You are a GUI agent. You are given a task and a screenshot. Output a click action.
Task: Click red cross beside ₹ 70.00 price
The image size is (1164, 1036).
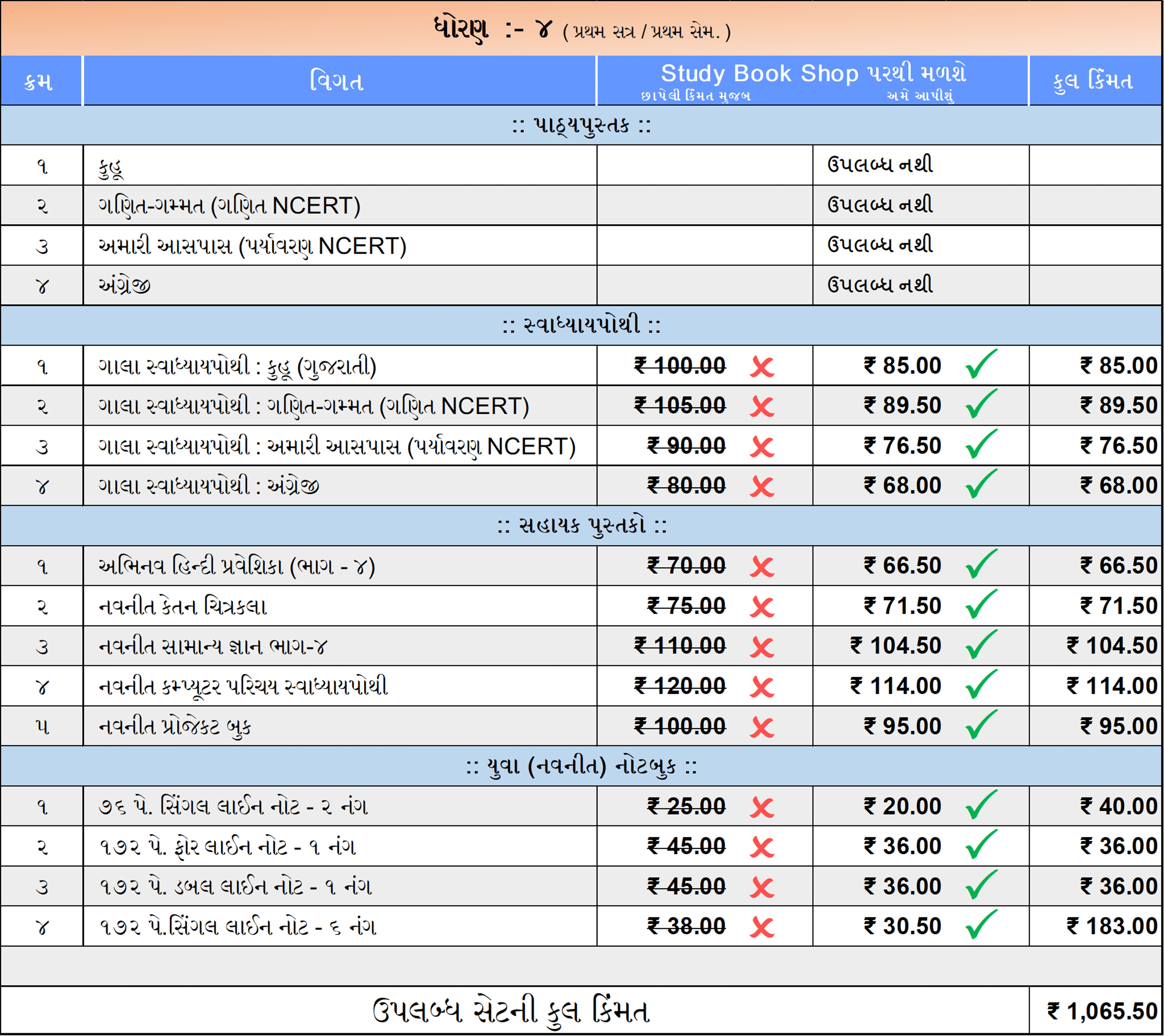point(762,567)
